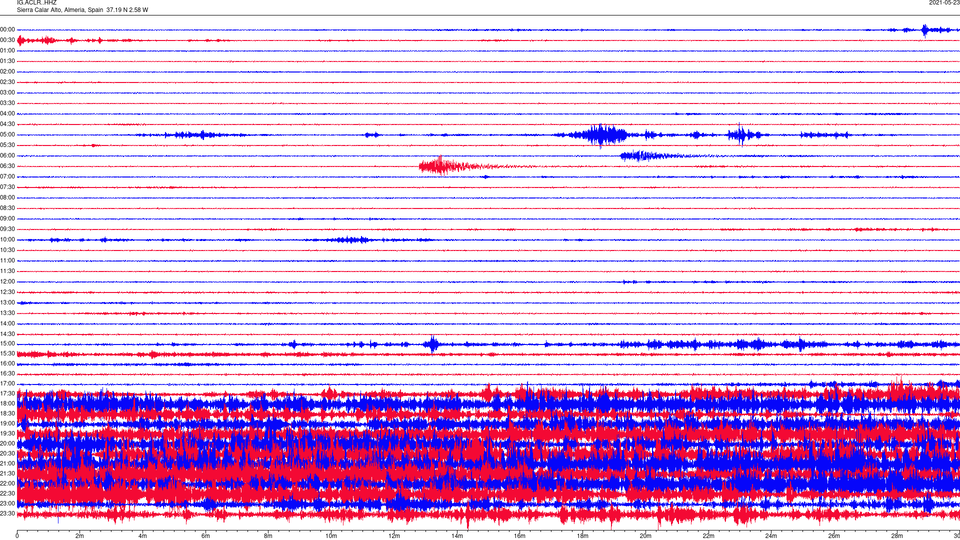The image size is (960, 540).
Task: Click the '02:30' time label
Action: [x=7, y=82]
